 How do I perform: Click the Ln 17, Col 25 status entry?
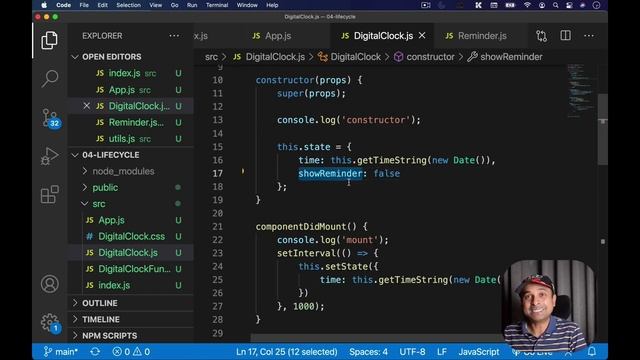(287, 351)
